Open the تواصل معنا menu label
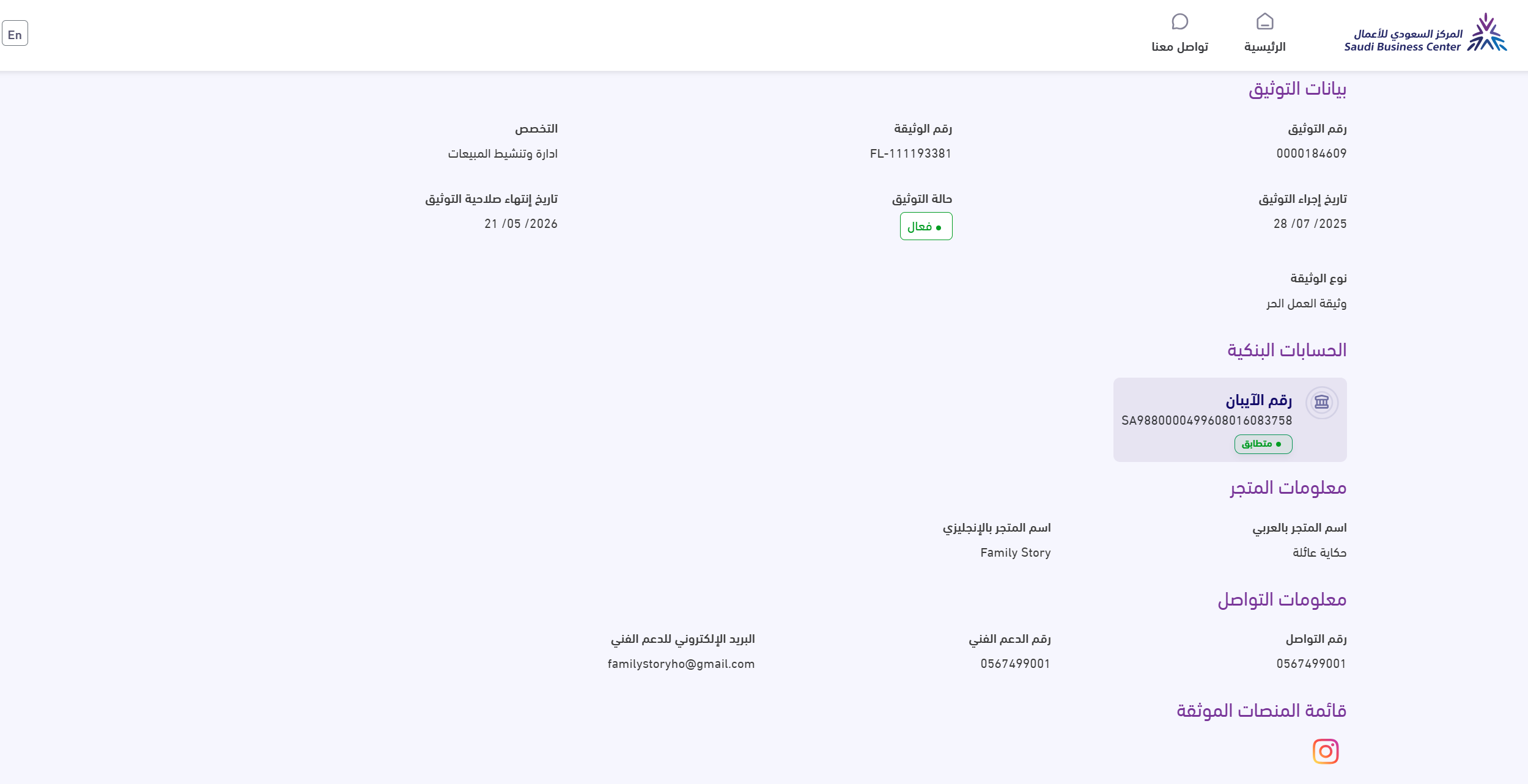The height and width of the screenshot is (784, 1528). click(x=1179, y=47)
